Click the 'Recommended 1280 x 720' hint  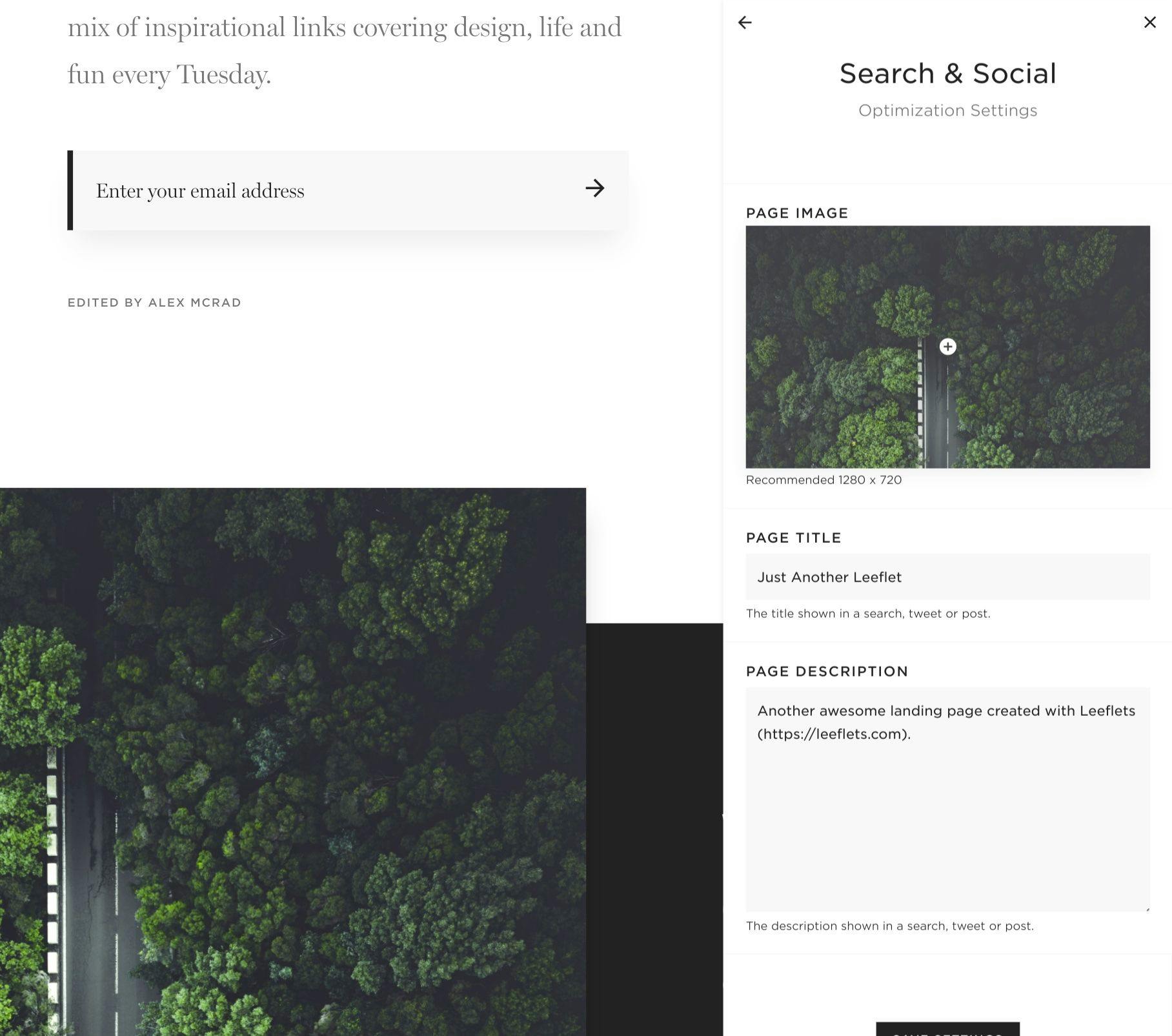[x=823, y=480]
